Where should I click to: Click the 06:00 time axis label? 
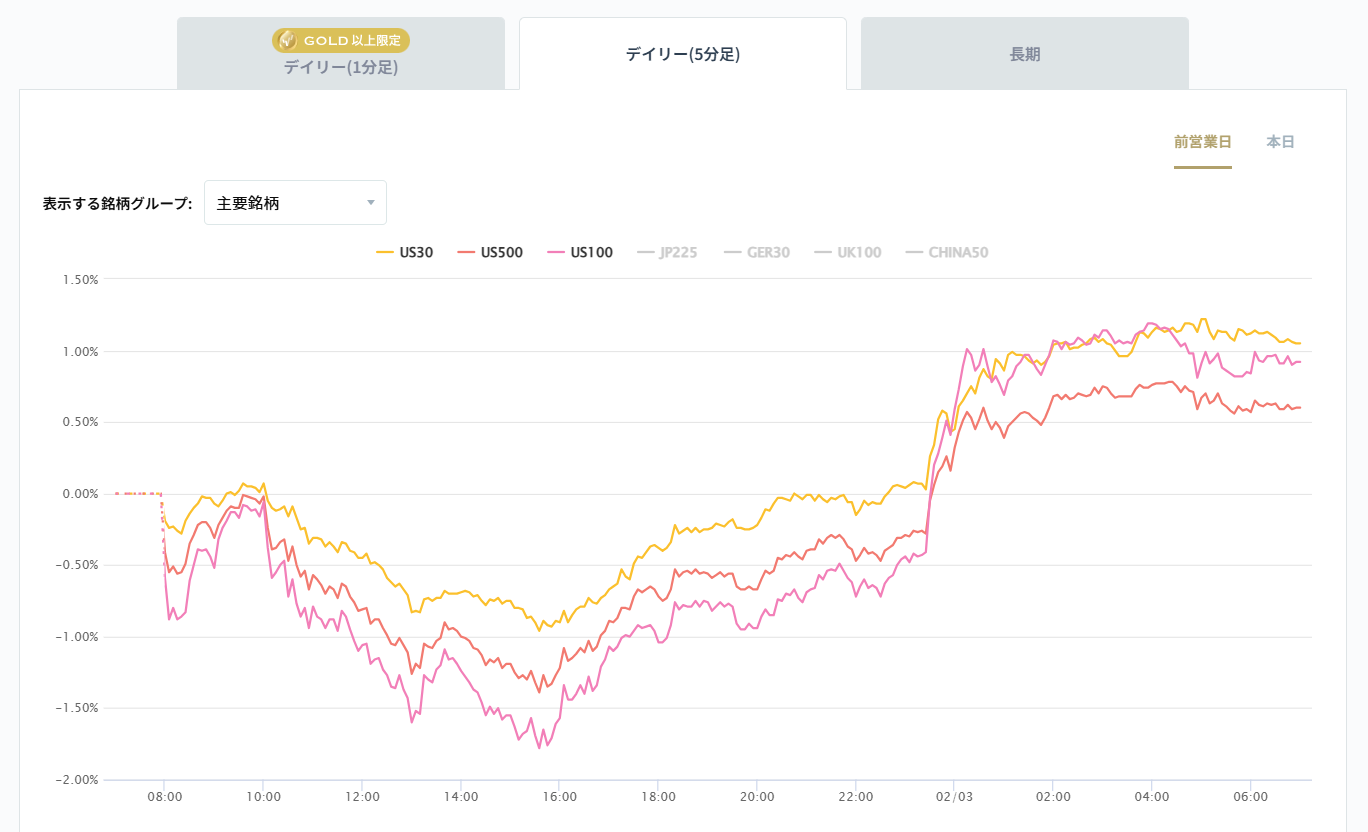1251,797
